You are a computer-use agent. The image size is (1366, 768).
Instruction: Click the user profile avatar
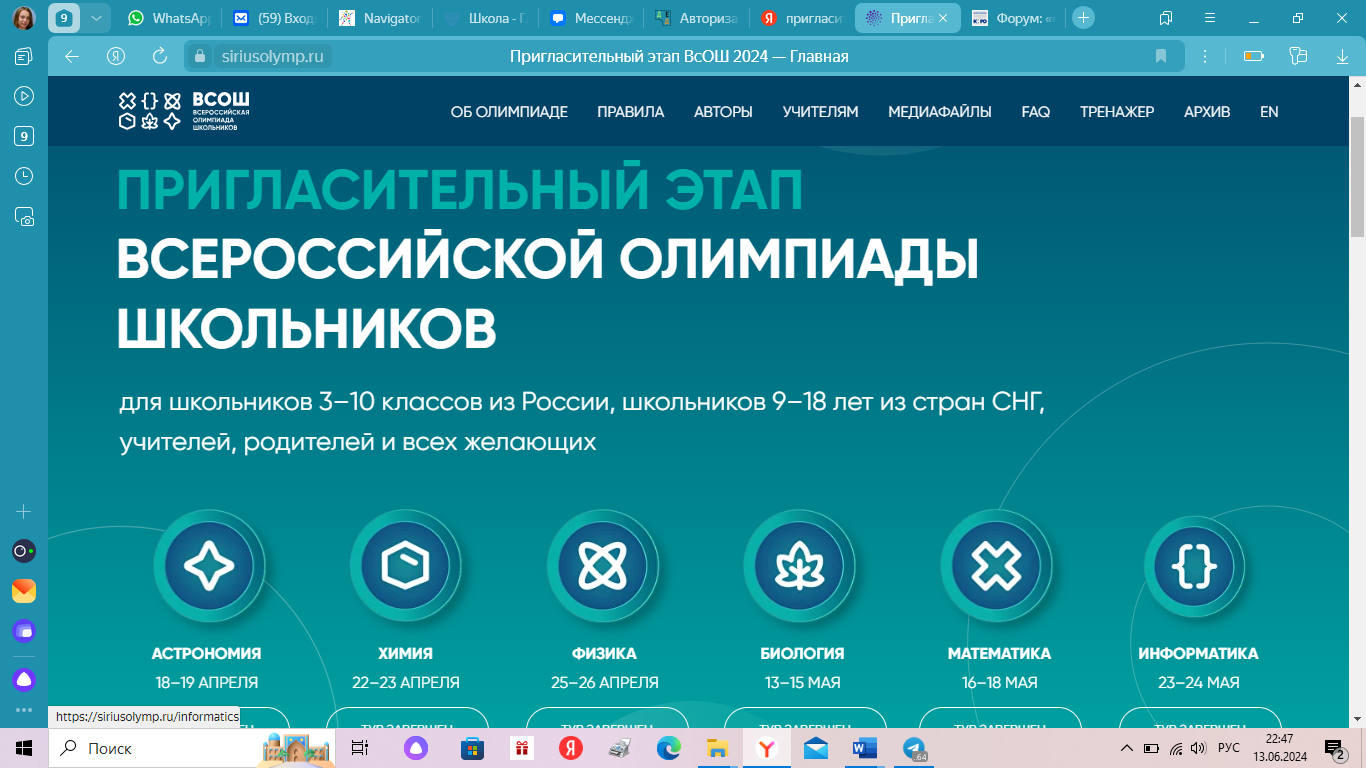[24, 17]
